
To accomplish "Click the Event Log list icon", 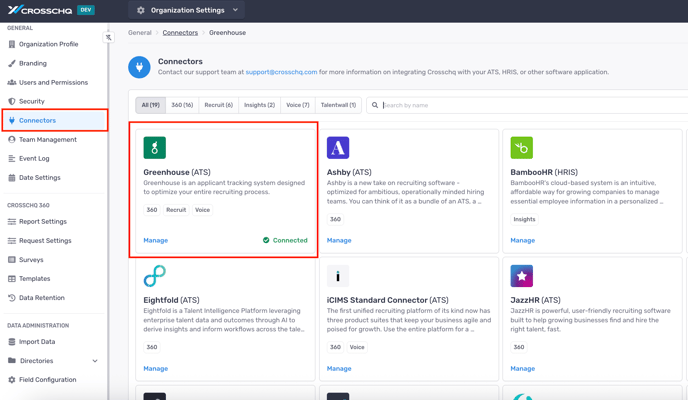I will (12, 158).
